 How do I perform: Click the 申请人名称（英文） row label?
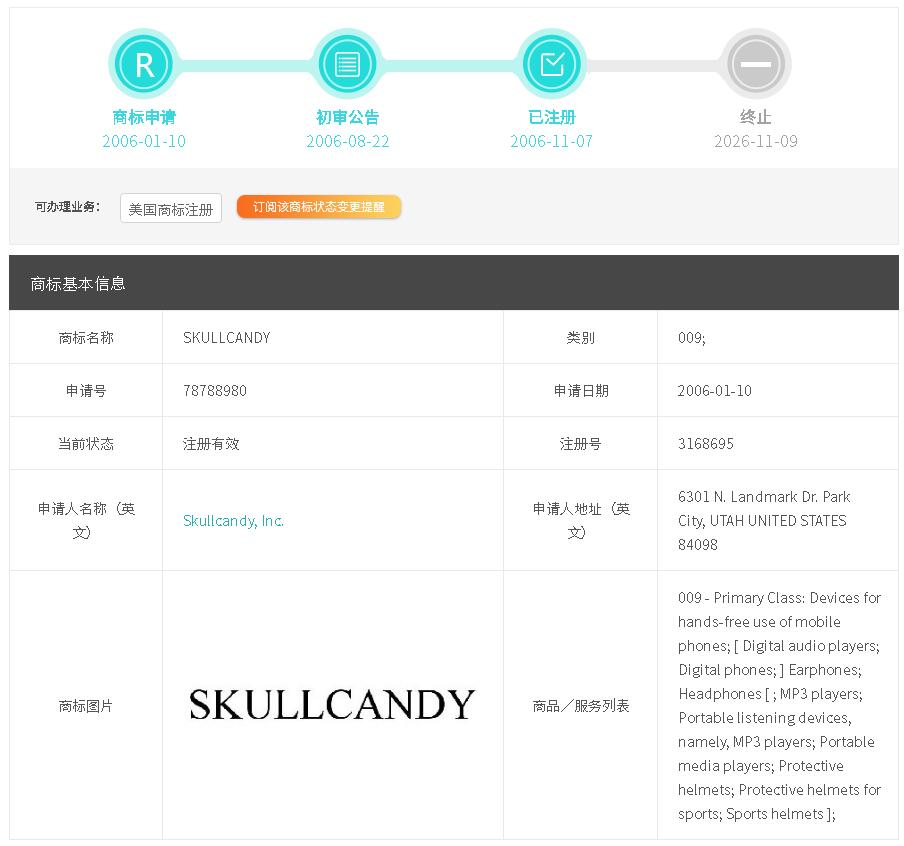click(x=86, y=521)
